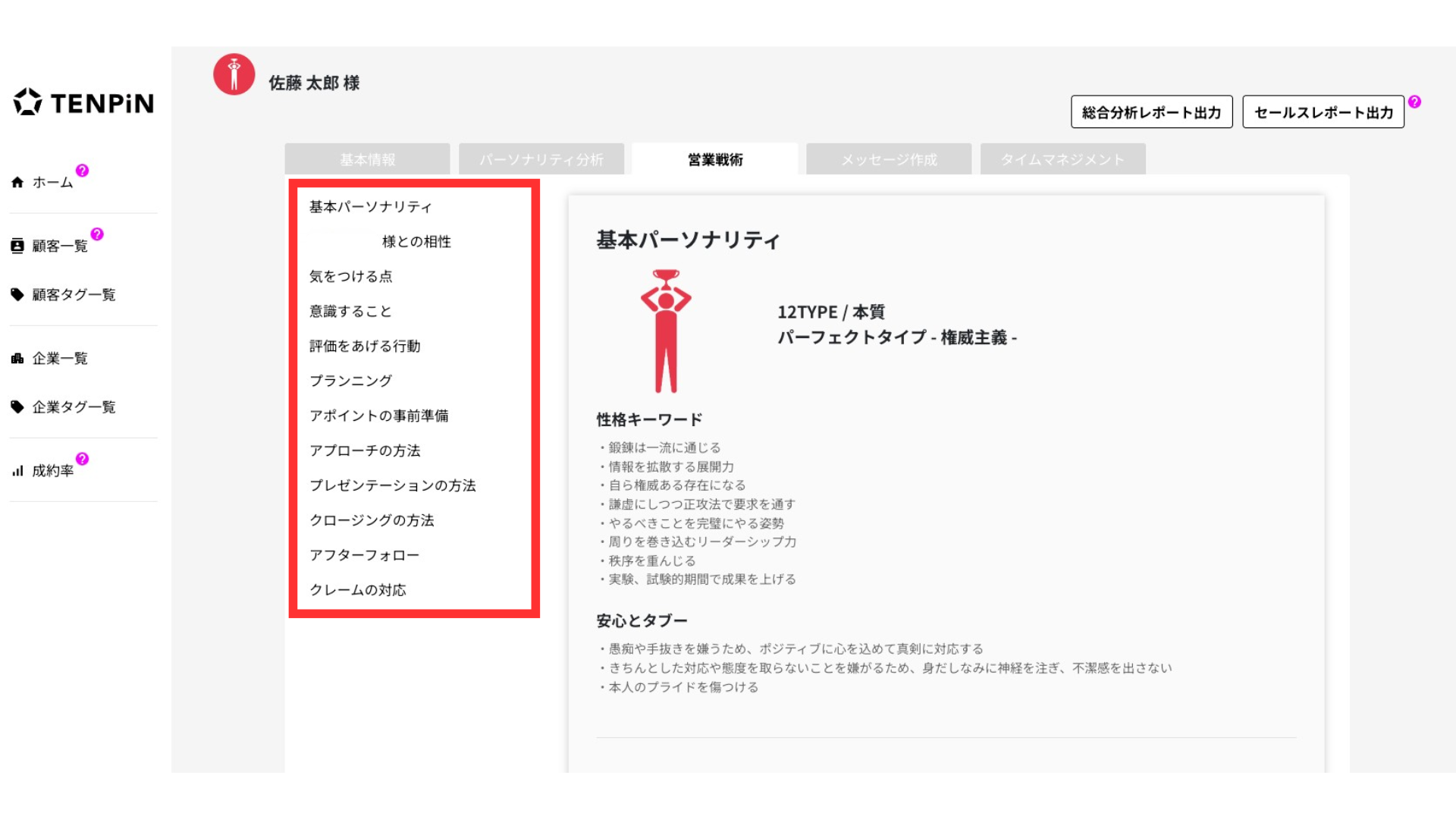Click the 顧客一覧 contact card icon

[x=17, y=246]
